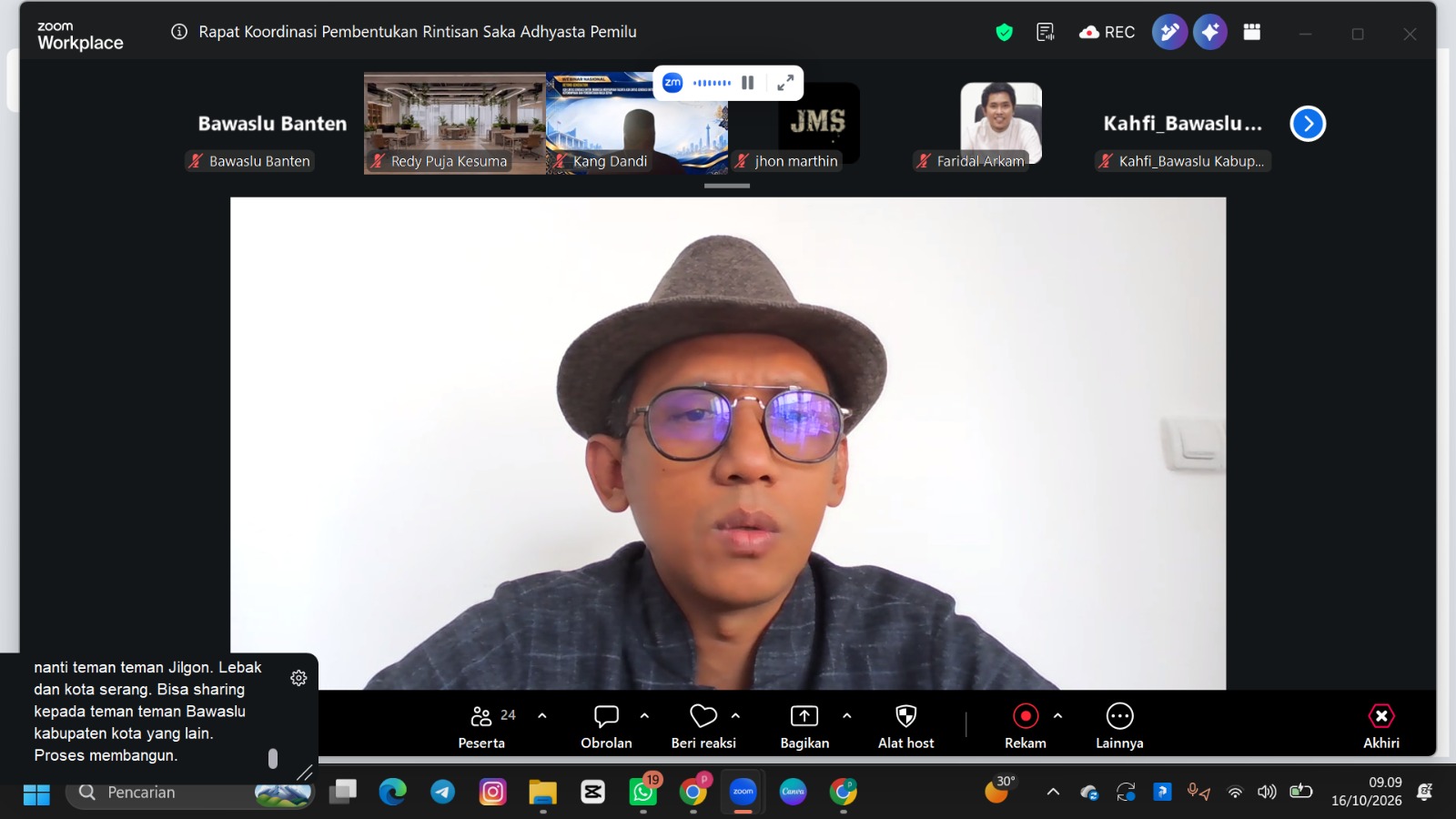Image resolution: width=1456 pixels, height=819 pixels.
Task: Select the Redy Puja Kesuma video thumbnail
Action: 455,123
